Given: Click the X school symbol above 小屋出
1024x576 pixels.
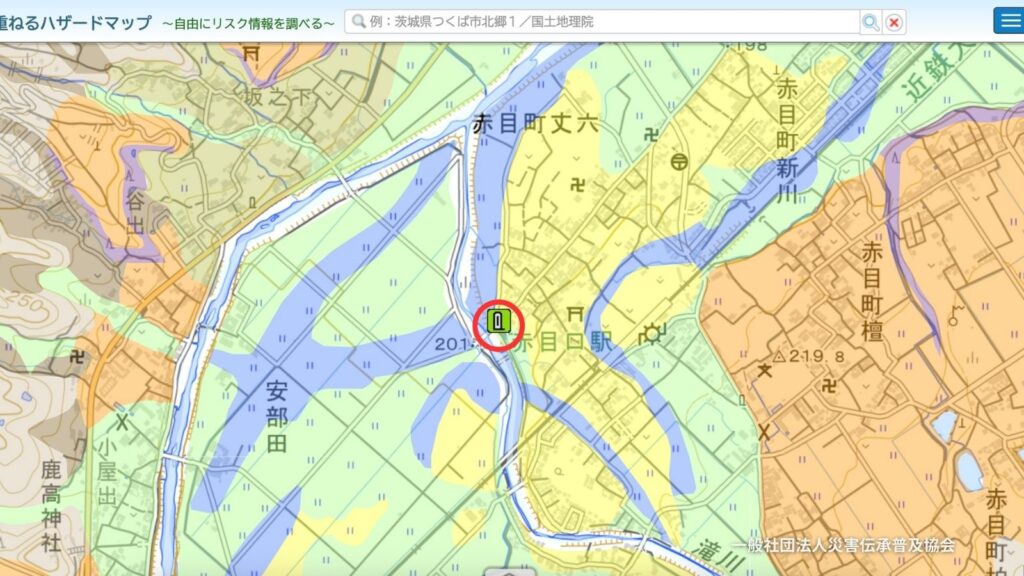Looking at the screenshot, I should click(123, 421).
